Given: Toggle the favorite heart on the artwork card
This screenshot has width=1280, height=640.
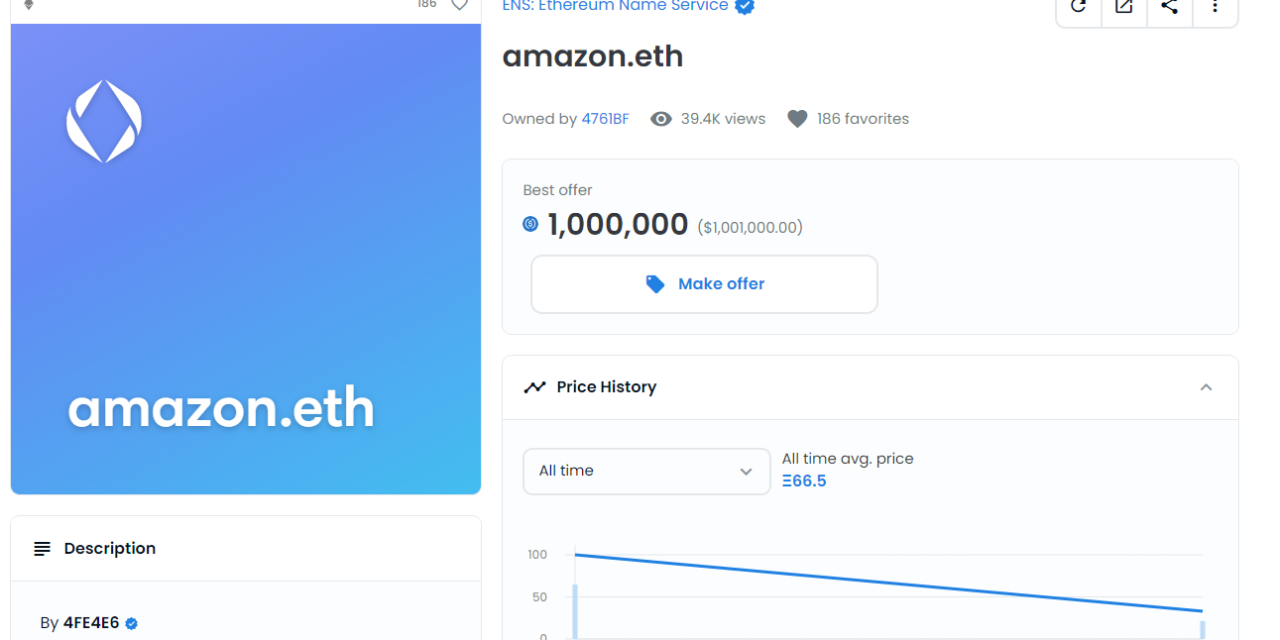Looking at the screenshot, I should pyautogui.click(x=459, y=5).
